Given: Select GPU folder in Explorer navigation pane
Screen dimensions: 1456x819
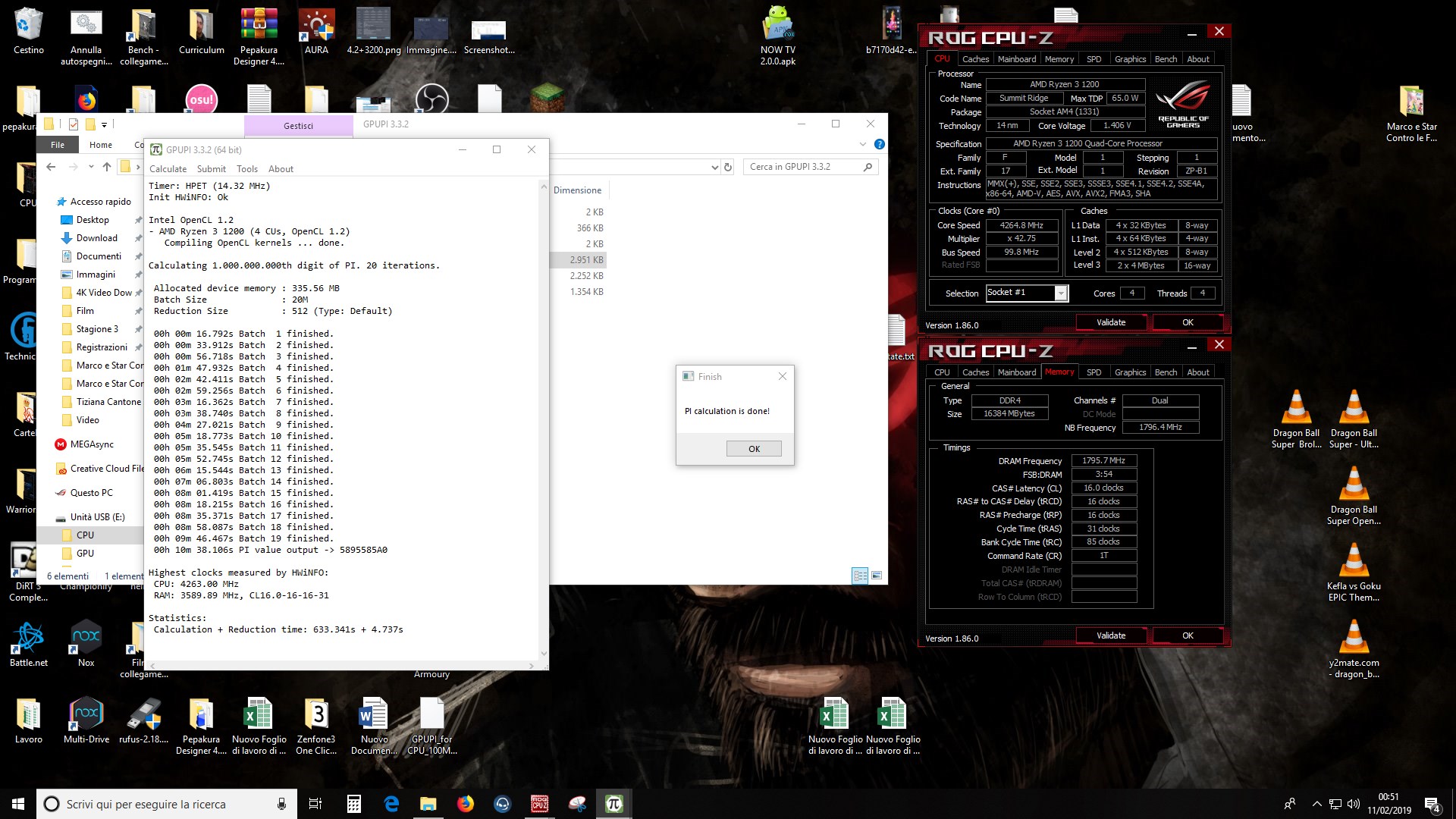Looking at the screenshot, I should click(85, 553).
